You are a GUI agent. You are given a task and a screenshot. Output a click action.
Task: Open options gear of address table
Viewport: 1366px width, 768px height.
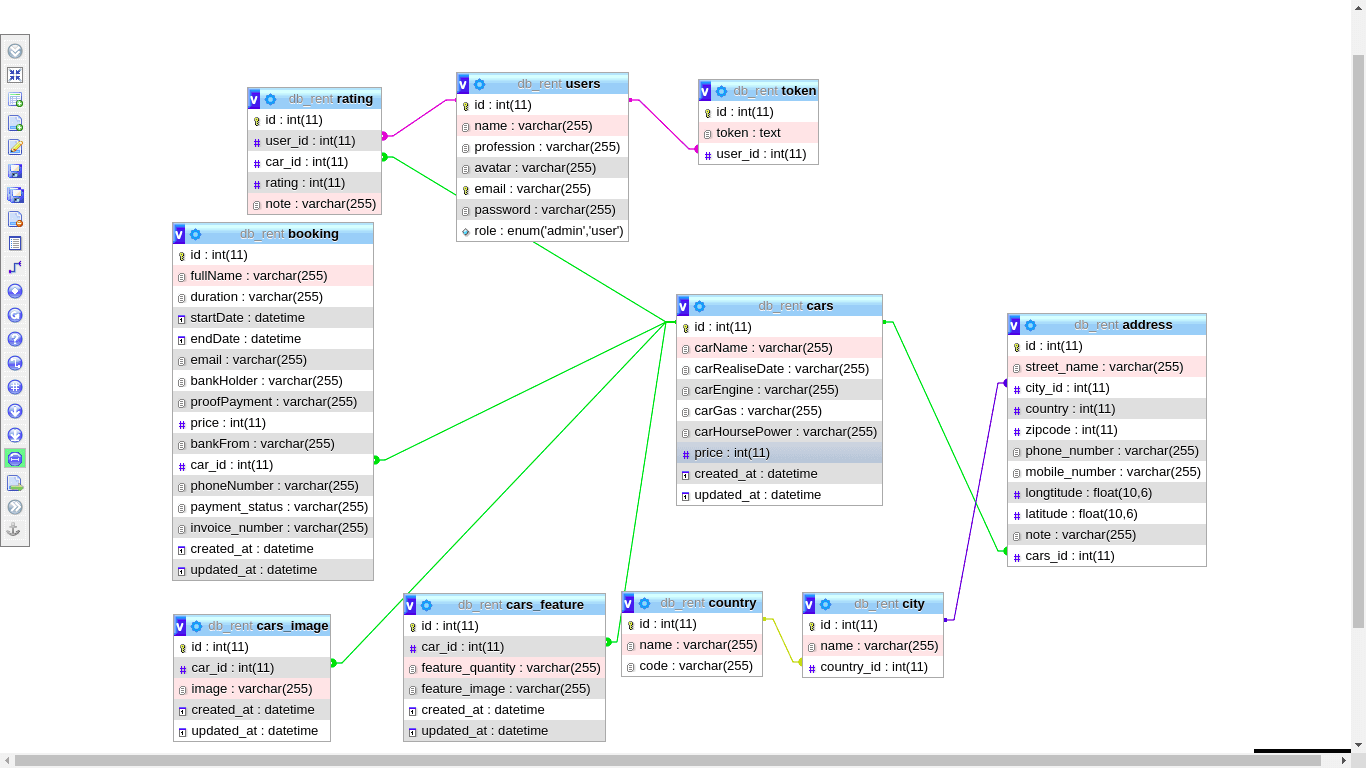click(1030, 325)
